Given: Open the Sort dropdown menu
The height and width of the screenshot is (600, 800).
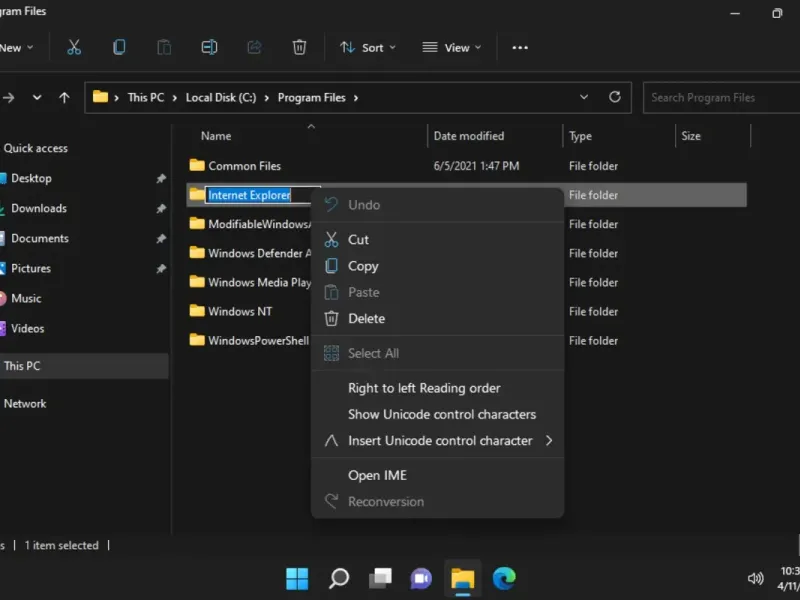Looking at the screenshot, I should click(x=368, y=47).
